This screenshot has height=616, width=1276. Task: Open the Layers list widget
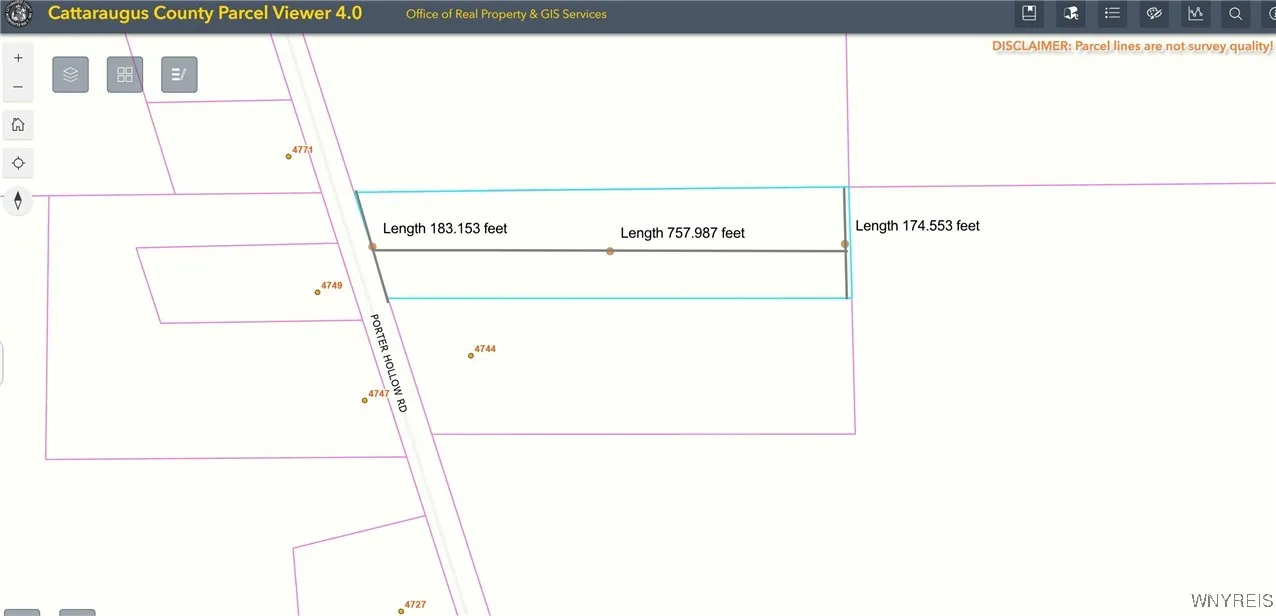[70, 75]
